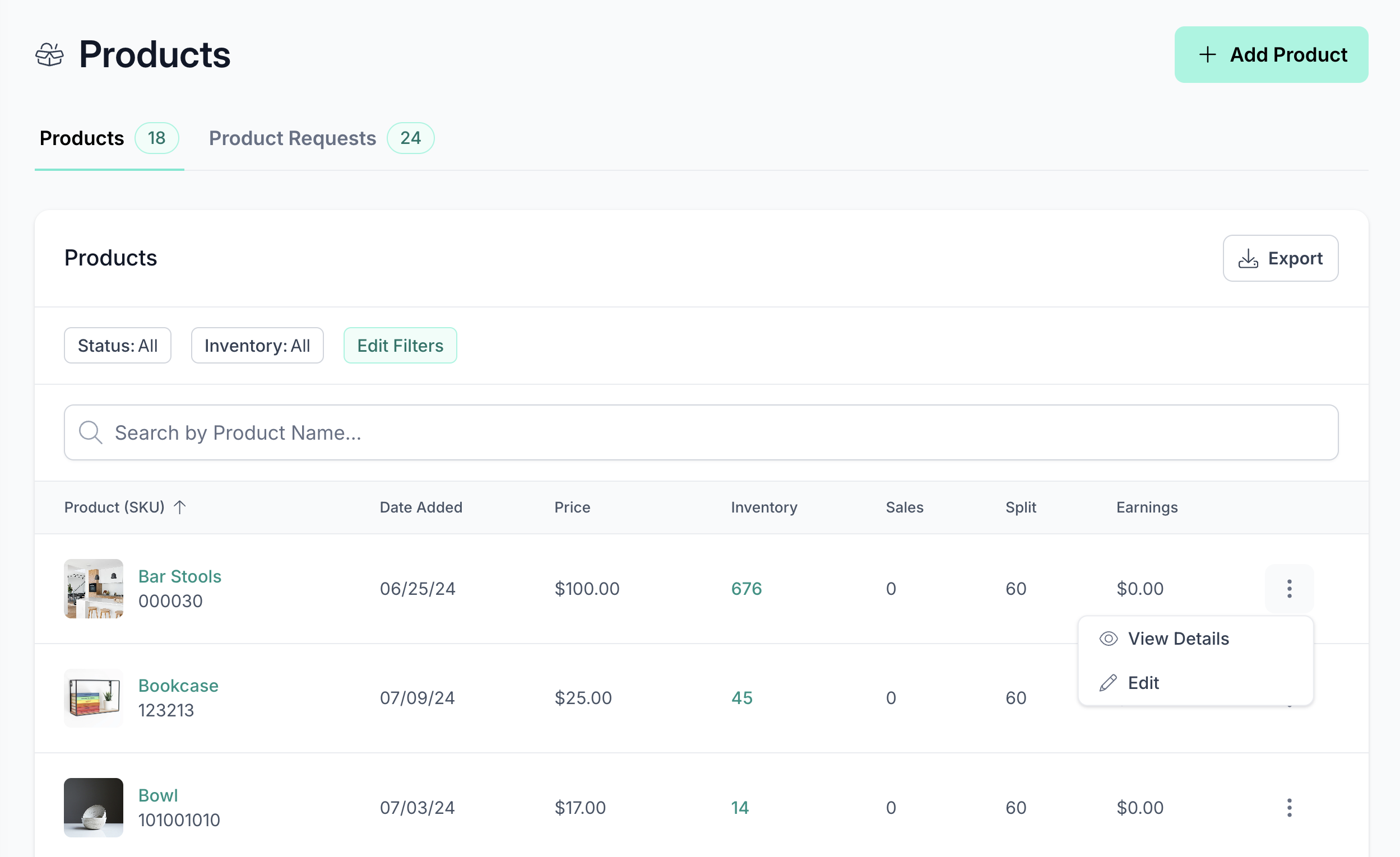Open the Bar Stools three-dot actions menu

(1288, 588)
